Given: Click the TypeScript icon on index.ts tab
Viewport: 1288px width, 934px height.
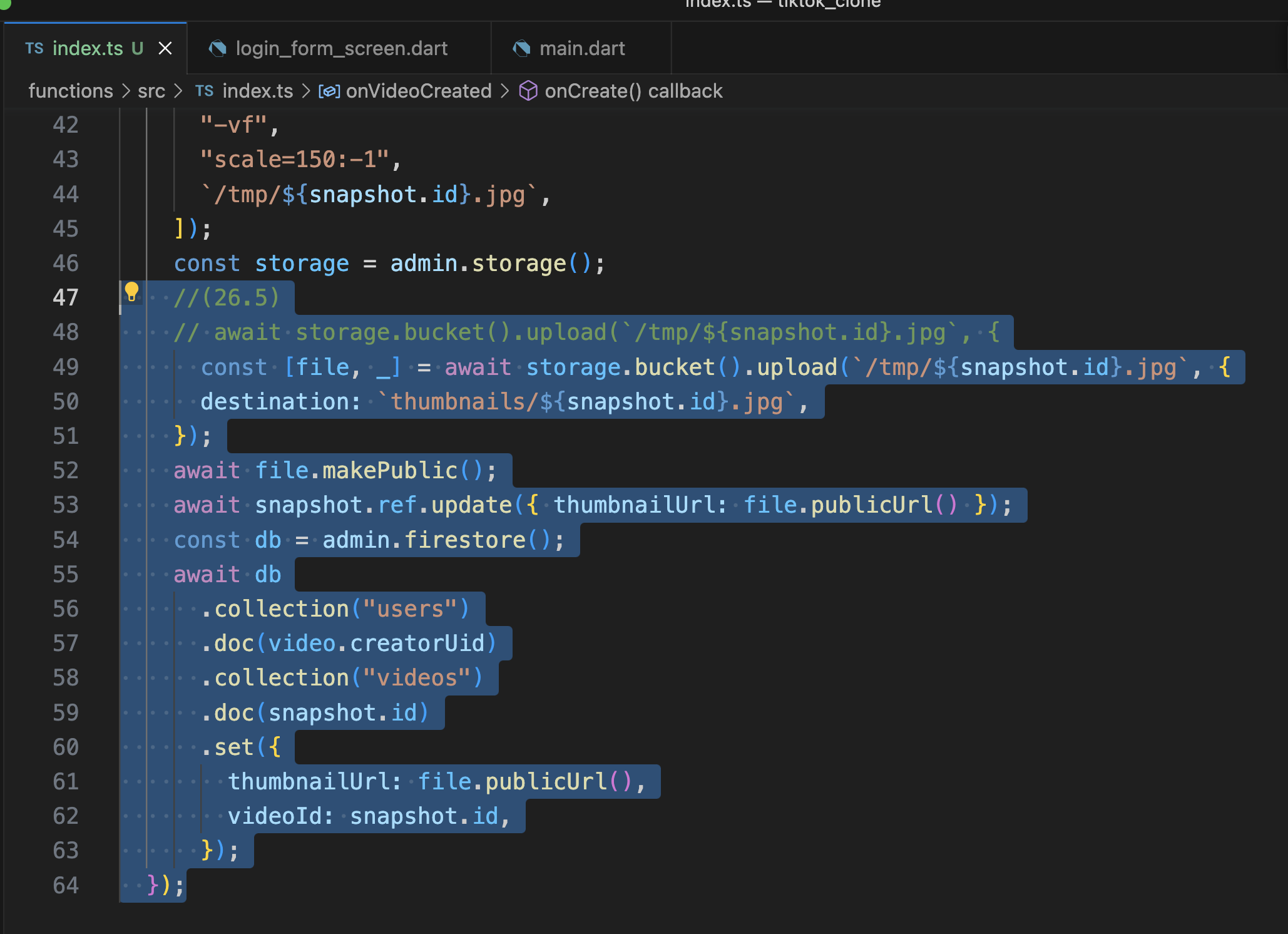Looking at the screenshot, I should [34, 48].
